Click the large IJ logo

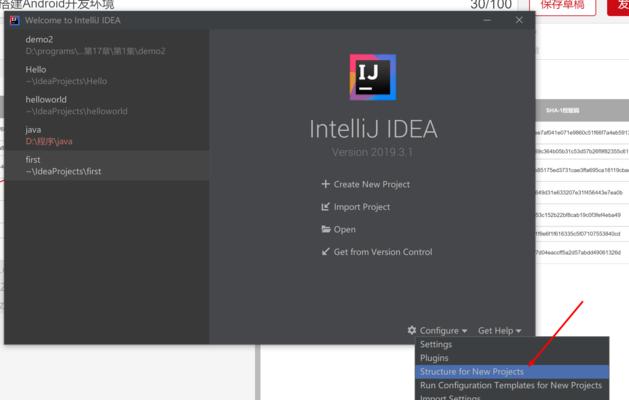(373, 77)
